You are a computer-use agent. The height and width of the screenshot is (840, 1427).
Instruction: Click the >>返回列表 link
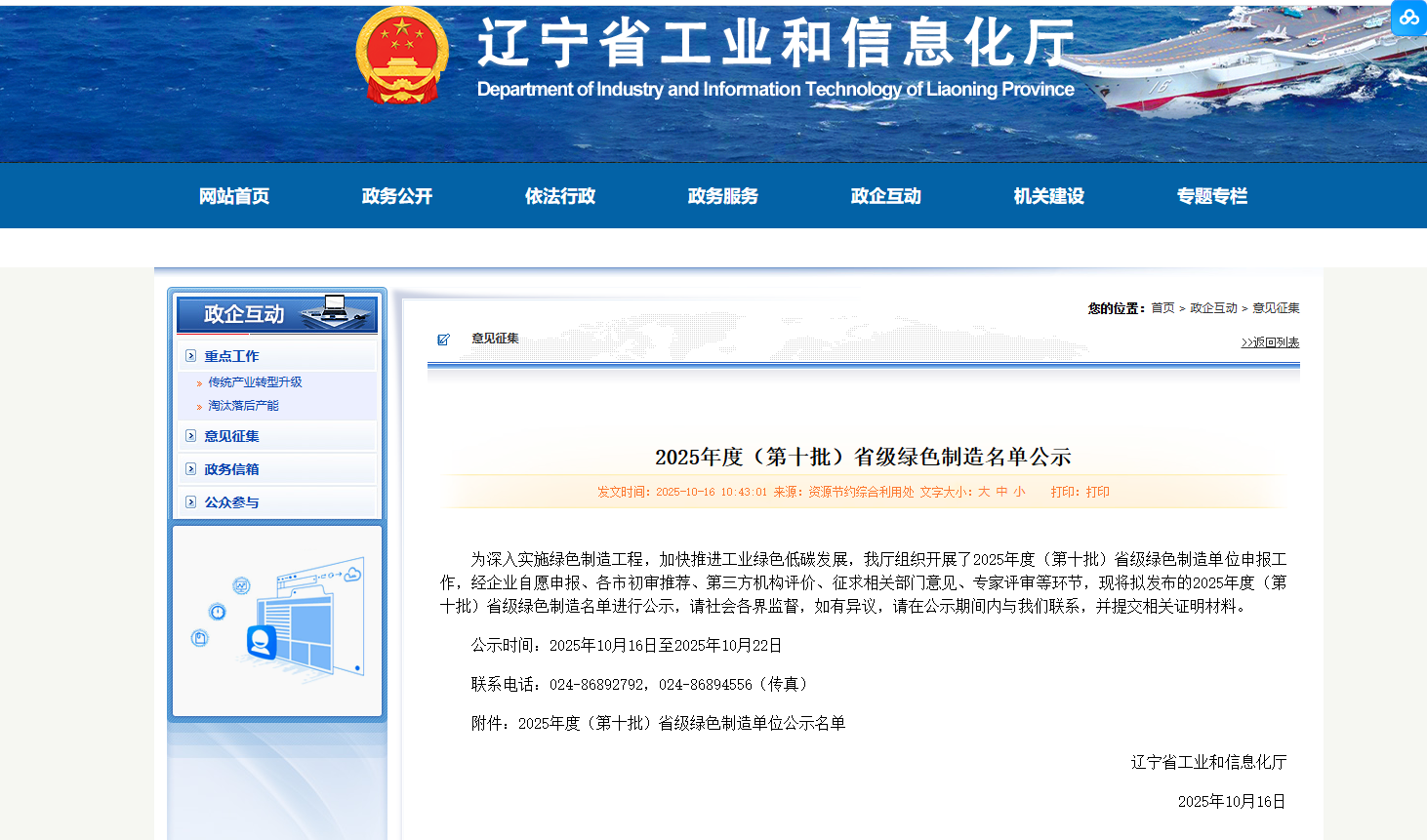1270,342
